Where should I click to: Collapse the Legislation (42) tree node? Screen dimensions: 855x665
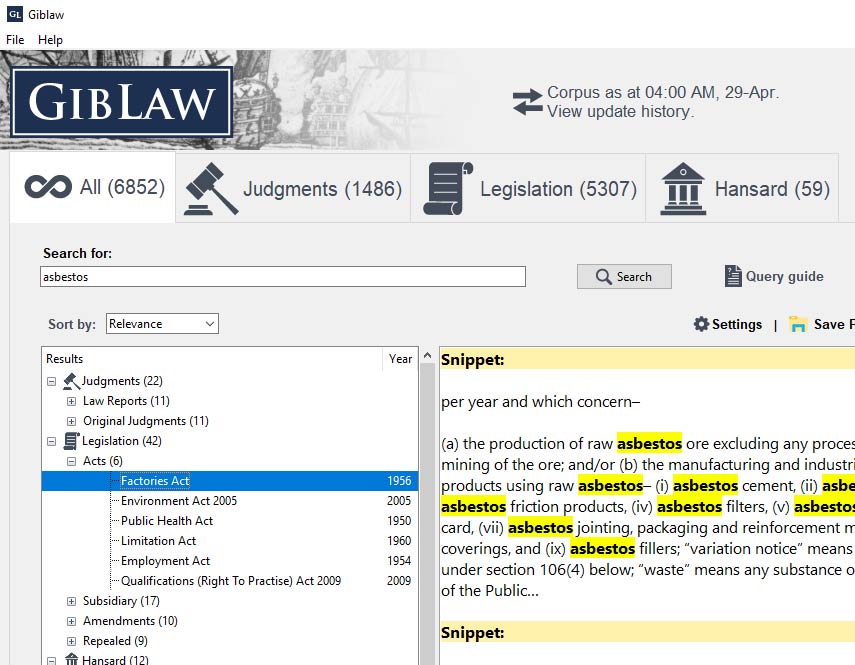51,441
